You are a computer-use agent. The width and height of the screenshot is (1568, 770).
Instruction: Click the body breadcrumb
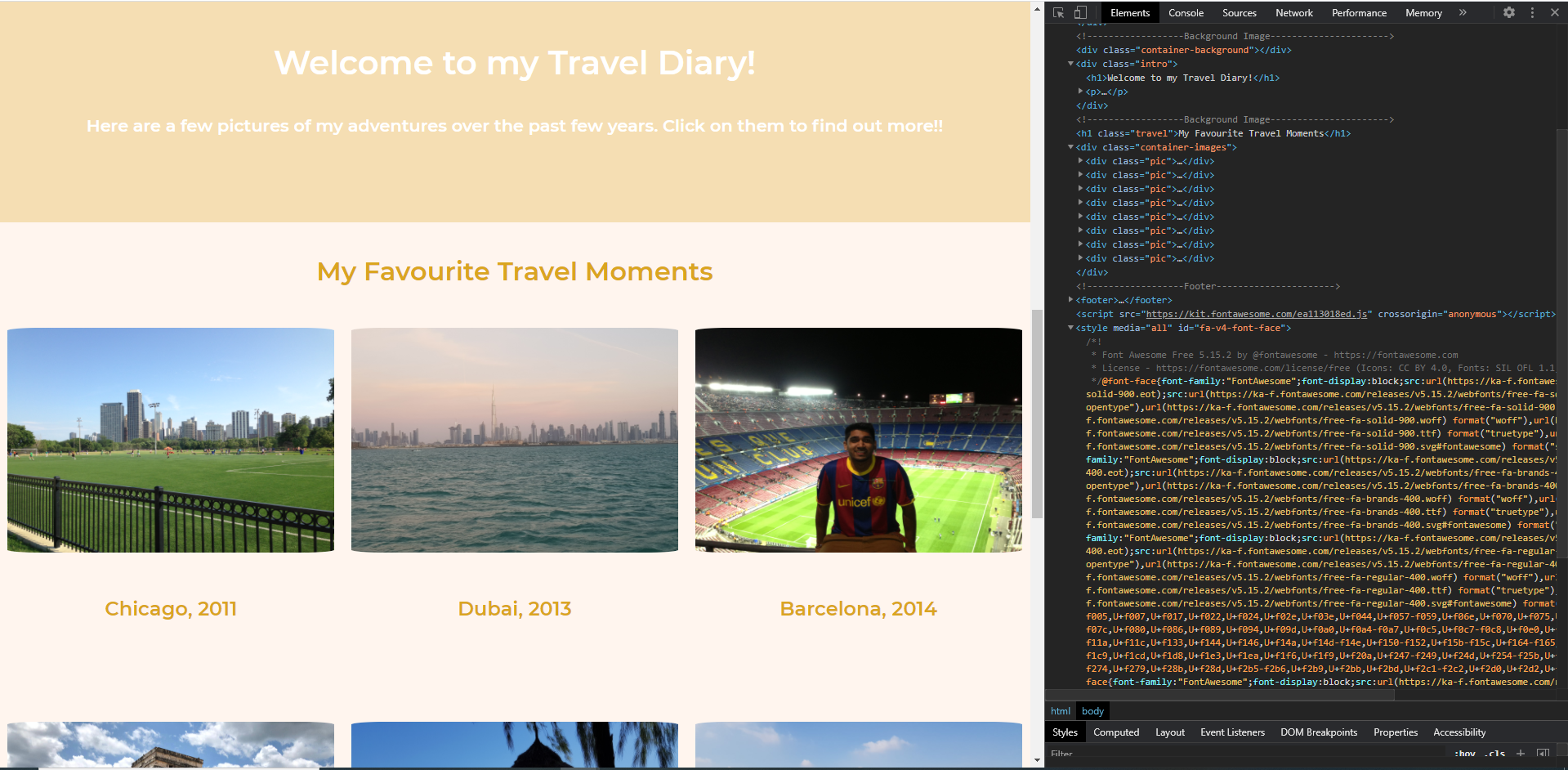pyautogui.click(x=1092, y=711)
